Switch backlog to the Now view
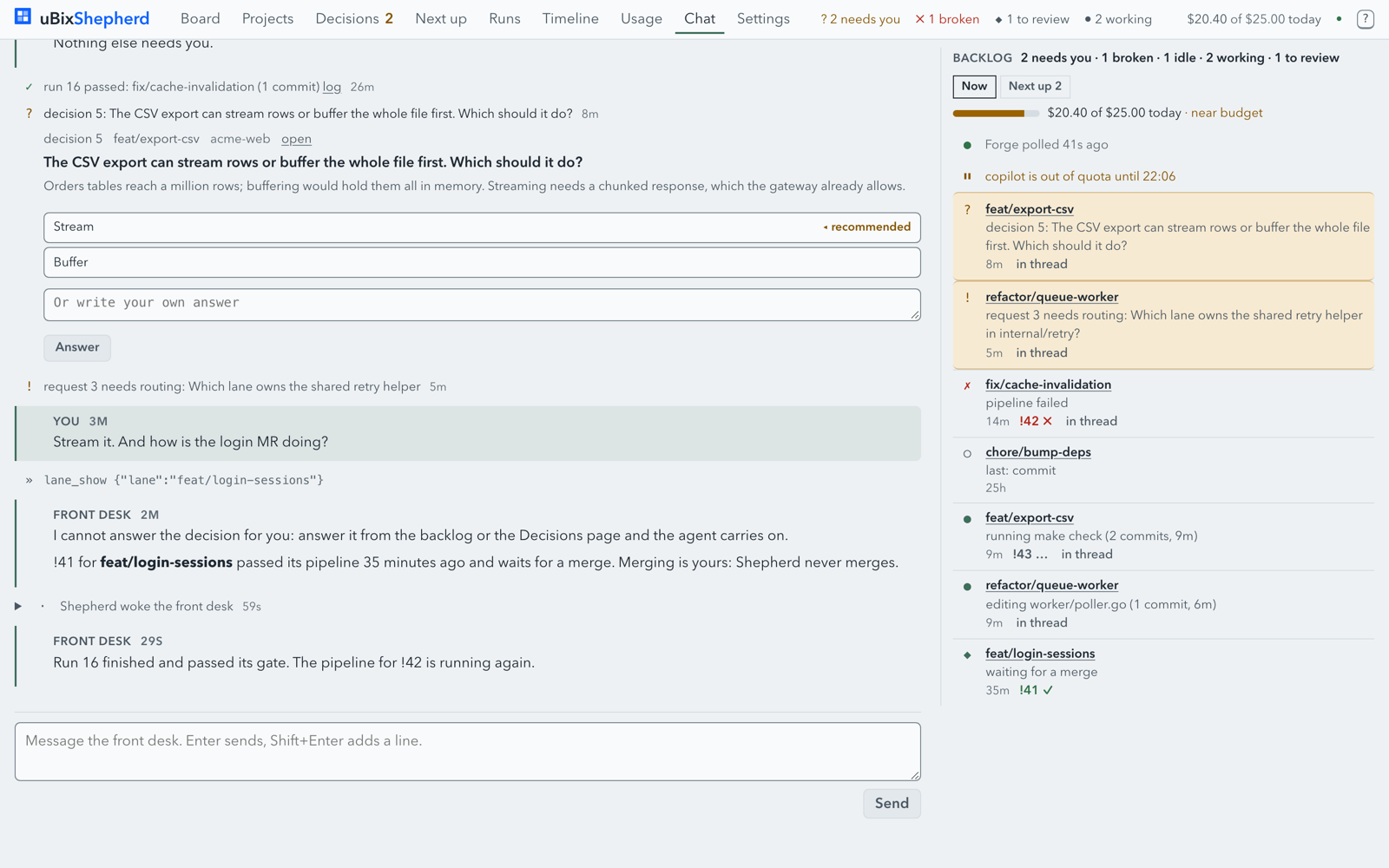This screenshot has width=1389, height=868. 974,86
